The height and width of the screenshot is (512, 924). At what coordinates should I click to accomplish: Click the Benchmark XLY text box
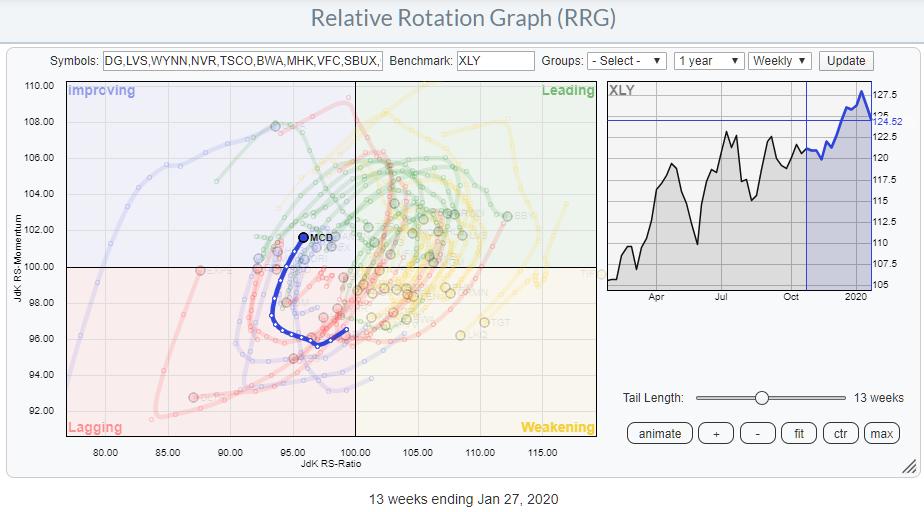(x=495, y=61)
